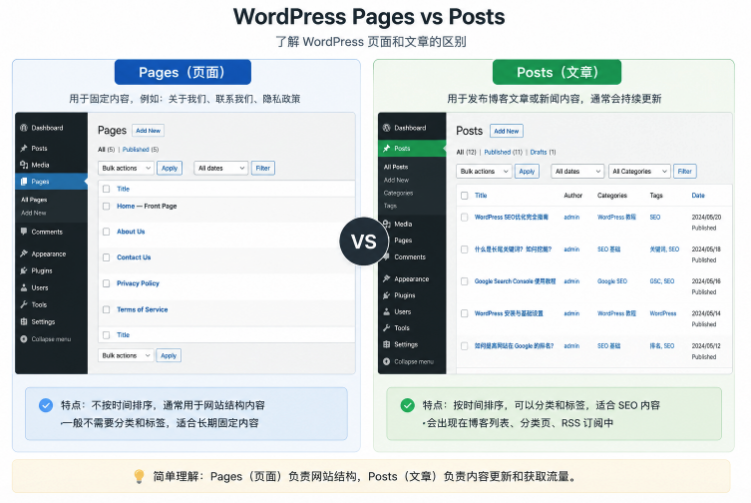751x503 pixels.
Task: Click bottom Apply button in Pages screenshot
Action: (169, 355)
